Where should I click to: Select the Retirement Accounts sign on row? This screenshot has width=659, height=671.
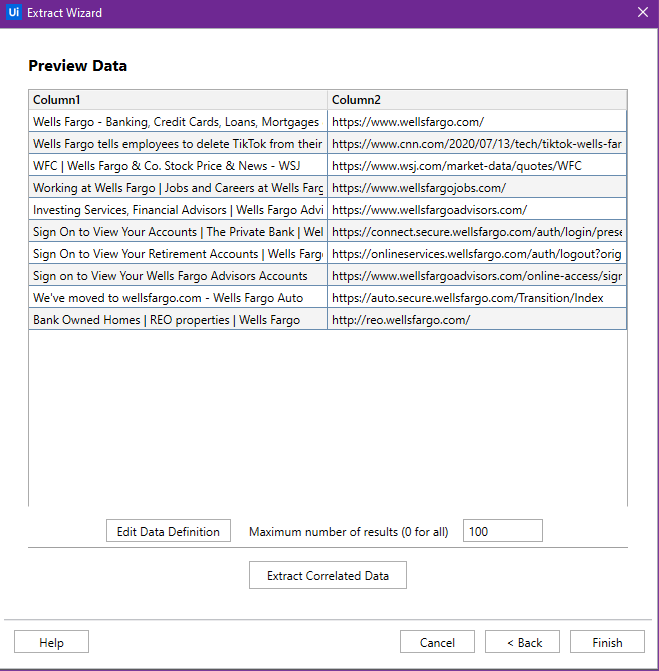pyautogui.click(x=327, y=254)
